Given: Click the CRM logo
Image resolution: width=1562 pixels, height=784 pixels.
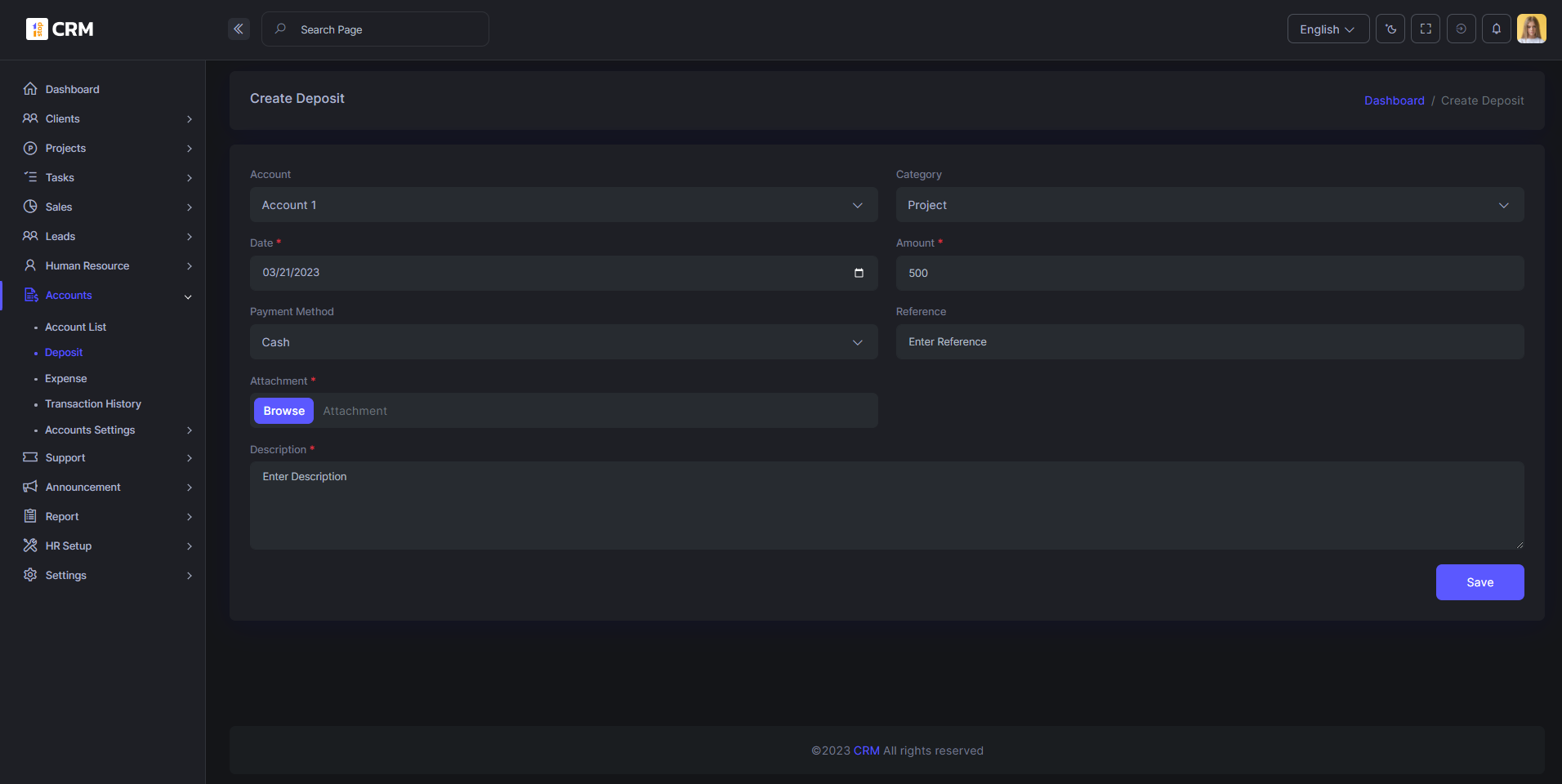Looking at the screenshot, I should point(60,29).
